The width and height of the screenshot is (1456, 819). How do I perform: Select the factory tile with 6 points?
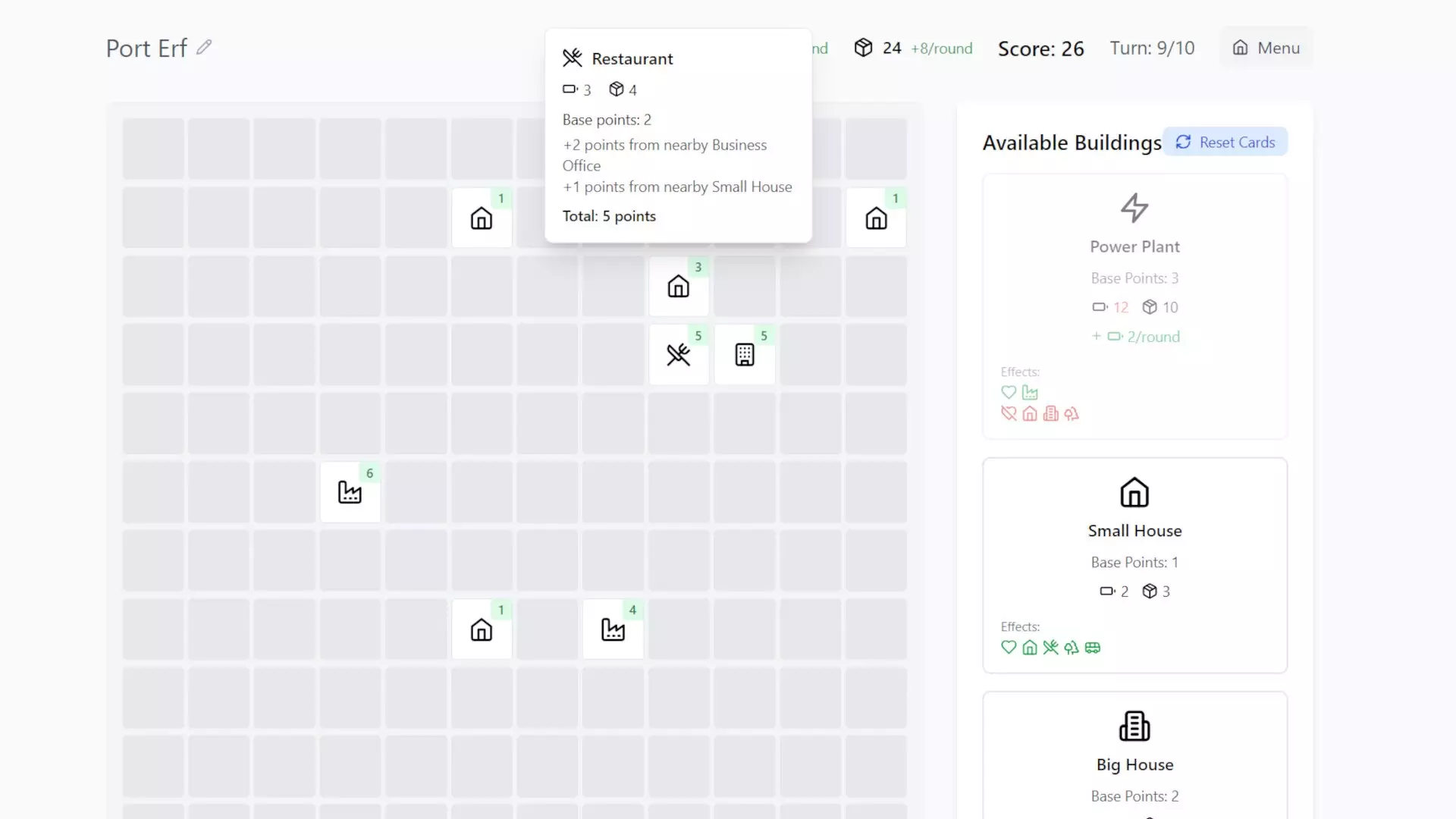[350, 492]
